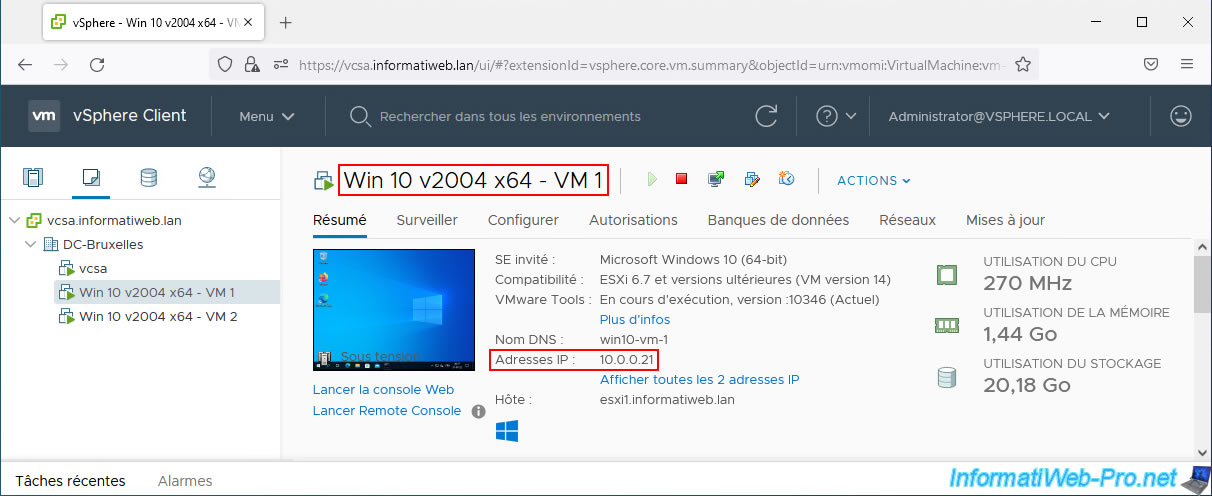Click the green power on VM icon
The image size is (1212, 496).
652,180
